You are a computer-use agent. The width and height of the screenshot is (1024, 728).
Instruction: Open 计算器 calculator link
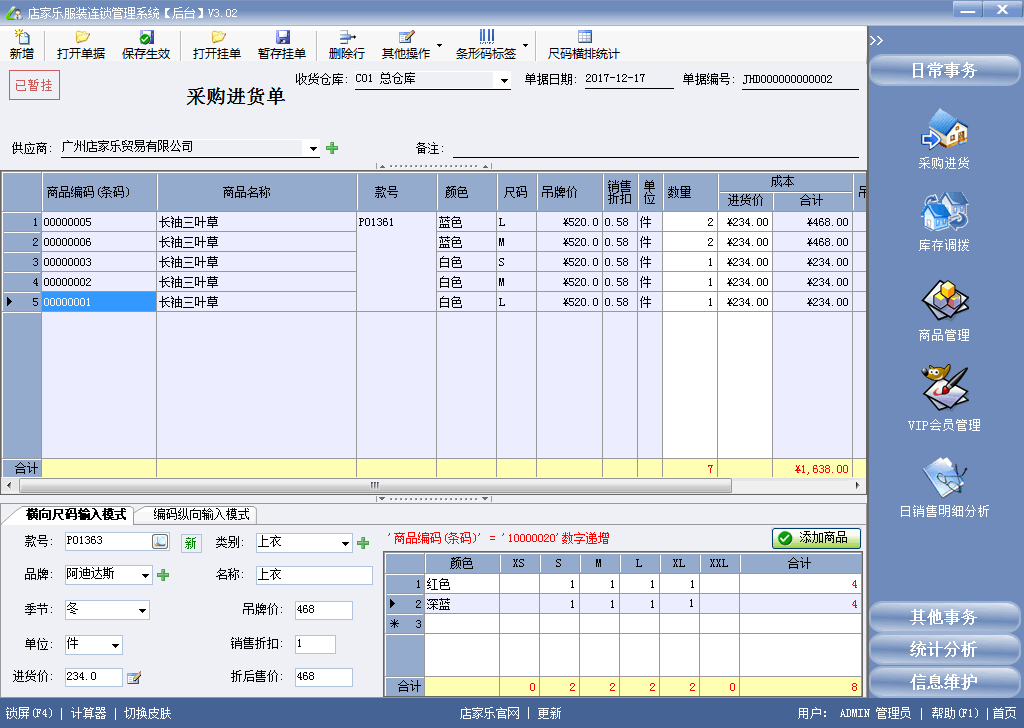88,713
